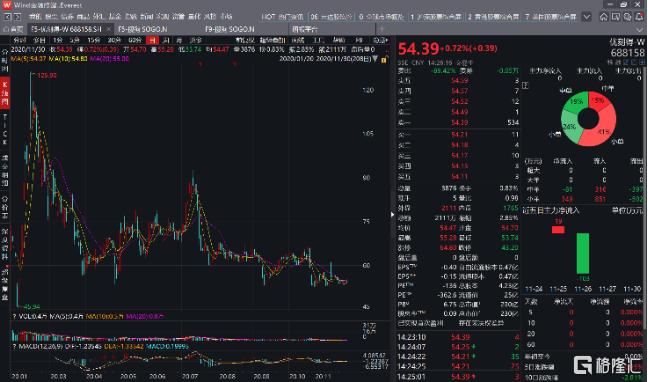Select the 5-minute chart period

[74, 40]
